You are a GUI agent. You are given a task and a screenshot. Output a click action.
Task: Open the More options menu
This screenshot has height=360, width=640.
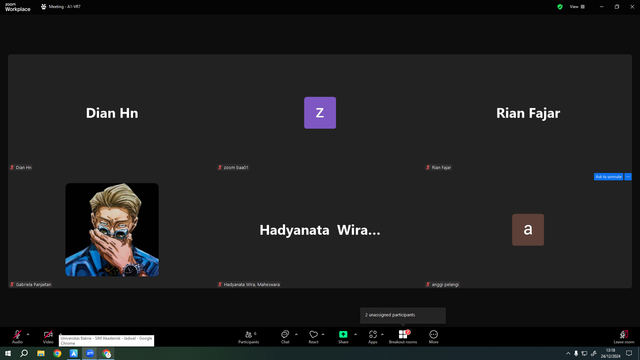tap(433, 337)
